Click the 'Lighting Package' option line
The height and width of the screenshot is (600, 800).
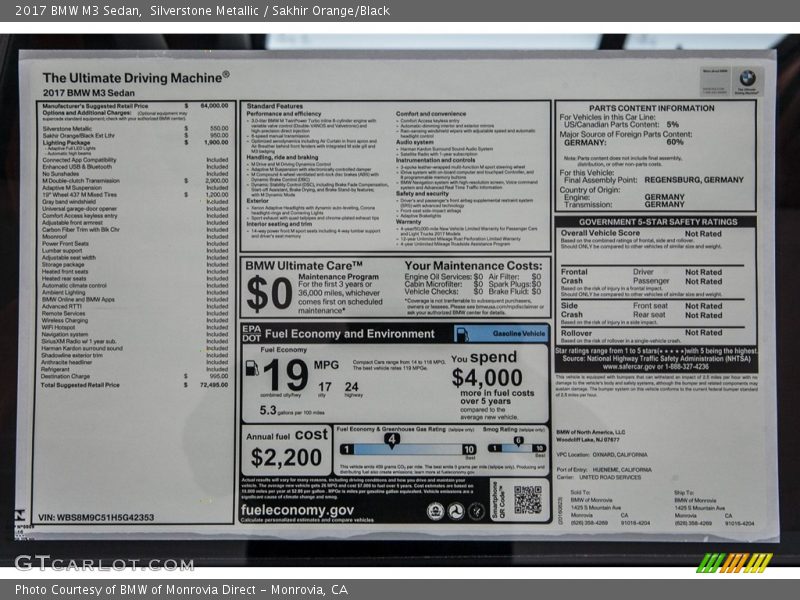tap(135, 143)
